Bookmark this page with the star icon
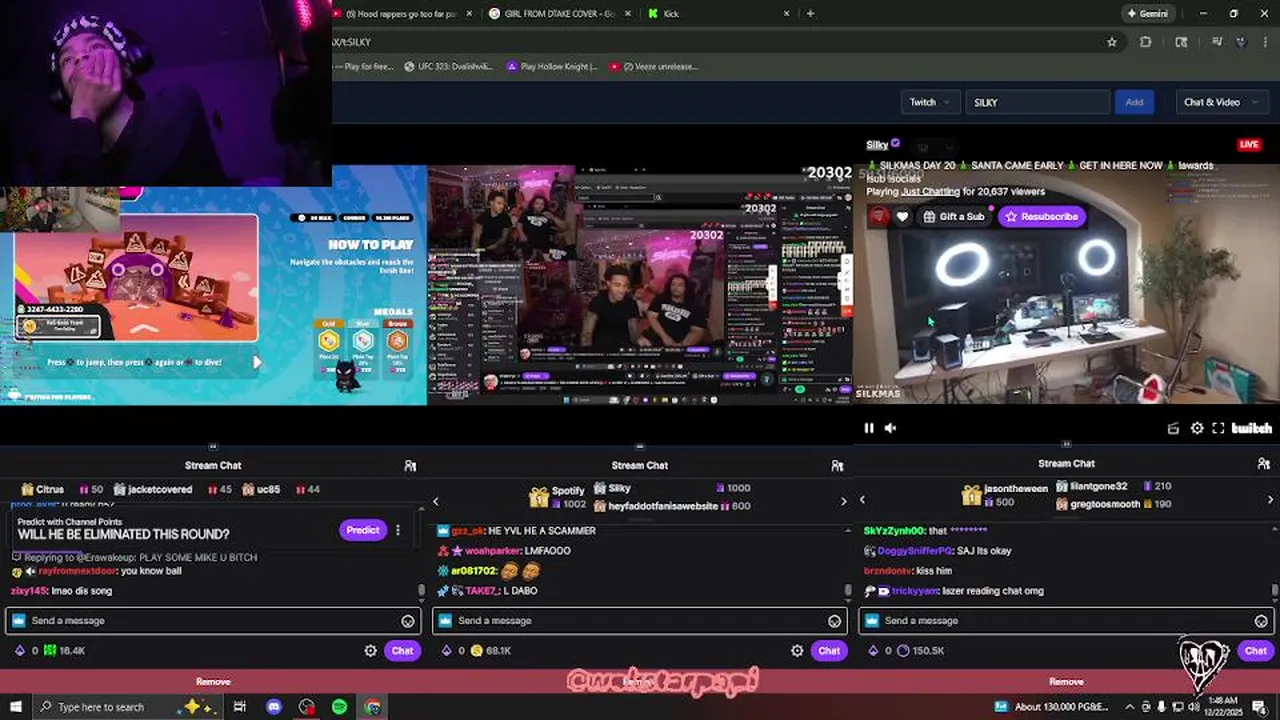 1111,42
